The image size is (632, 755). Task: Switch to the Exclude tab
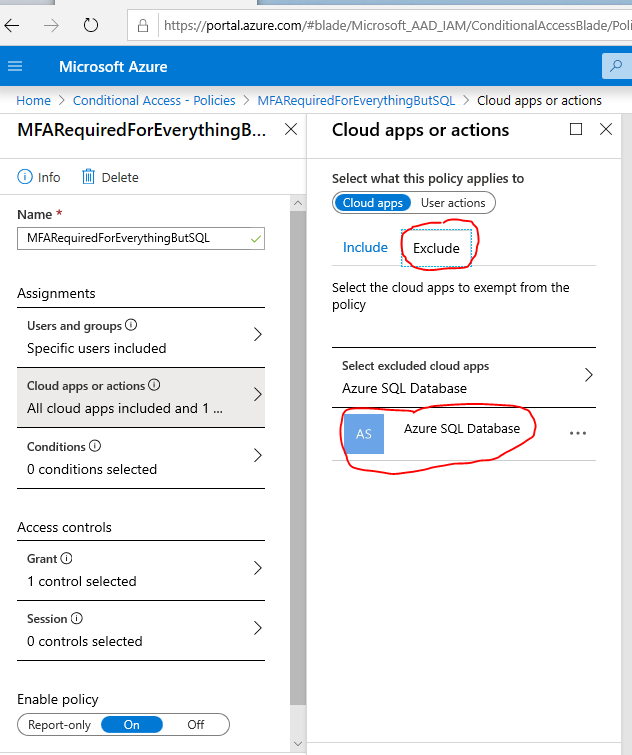pyautogui.click(x=436, y=248)
